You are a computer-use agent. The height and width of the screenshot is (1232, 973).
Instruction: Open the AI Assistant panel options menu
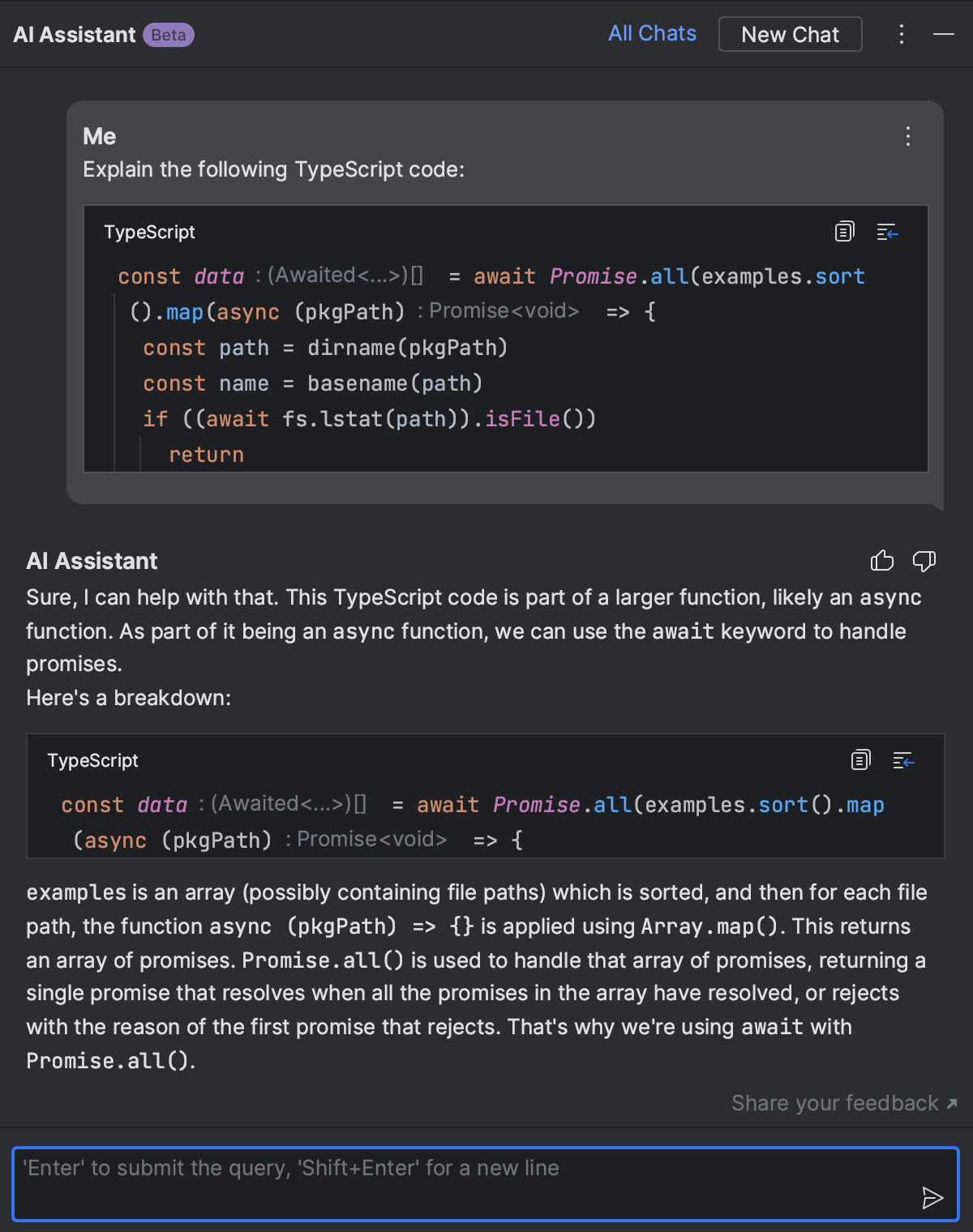[x=902, y=34]
